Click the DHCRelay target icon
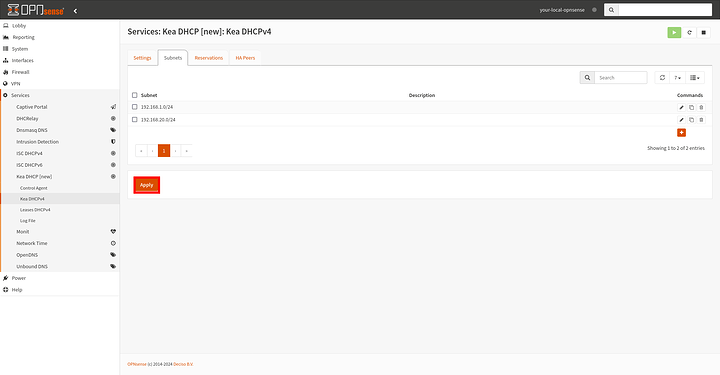This screenshot has width=720, height=375. point(113,118)
